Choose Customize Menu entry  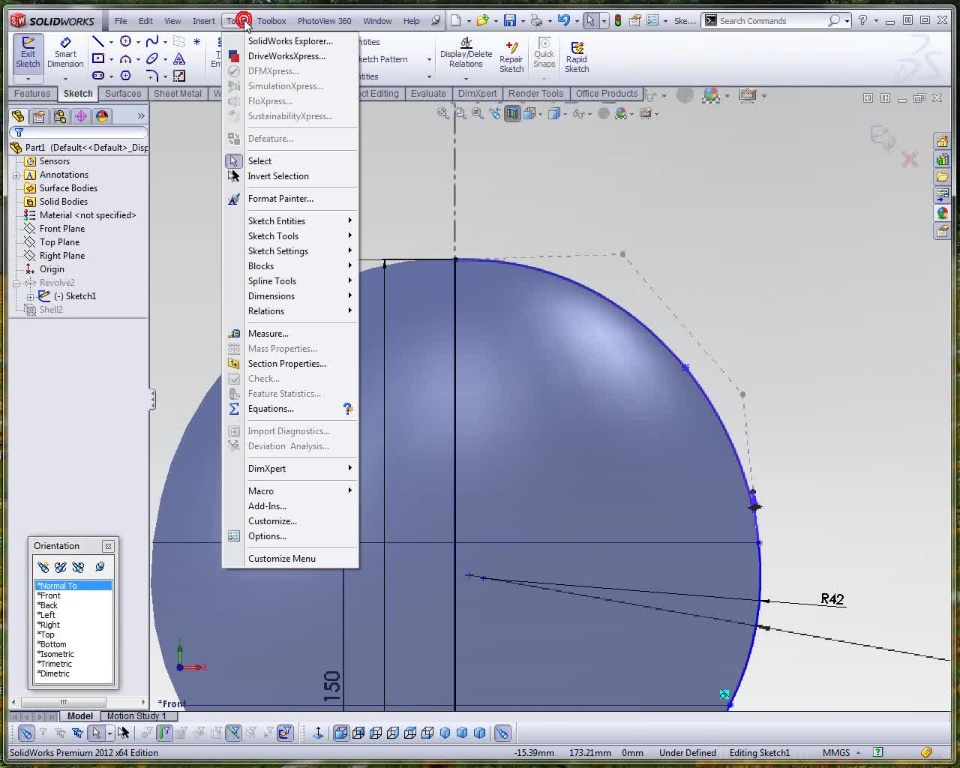coord(290,559)
